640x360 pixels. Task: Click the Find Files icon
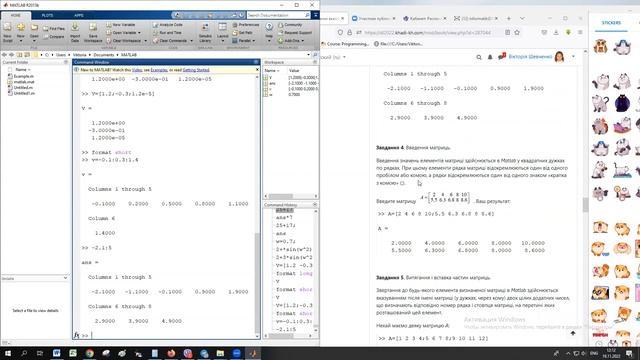click(54, 29)
